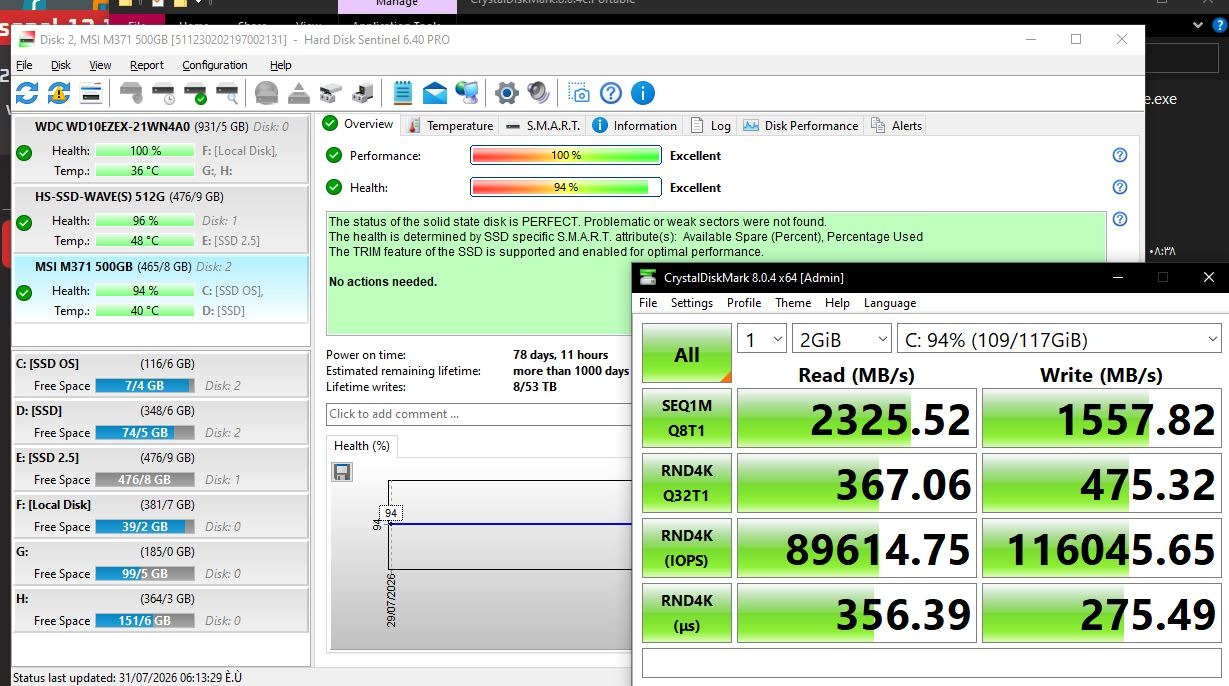
Task: Open the Language menu in CrystalDiskMark
Action: [890, 302]
